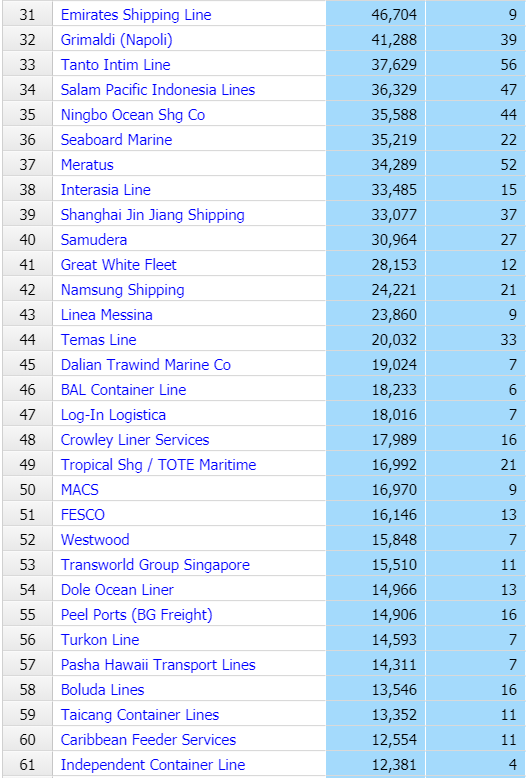
Task: Click the FESCO link
Action: click(83, 515)
